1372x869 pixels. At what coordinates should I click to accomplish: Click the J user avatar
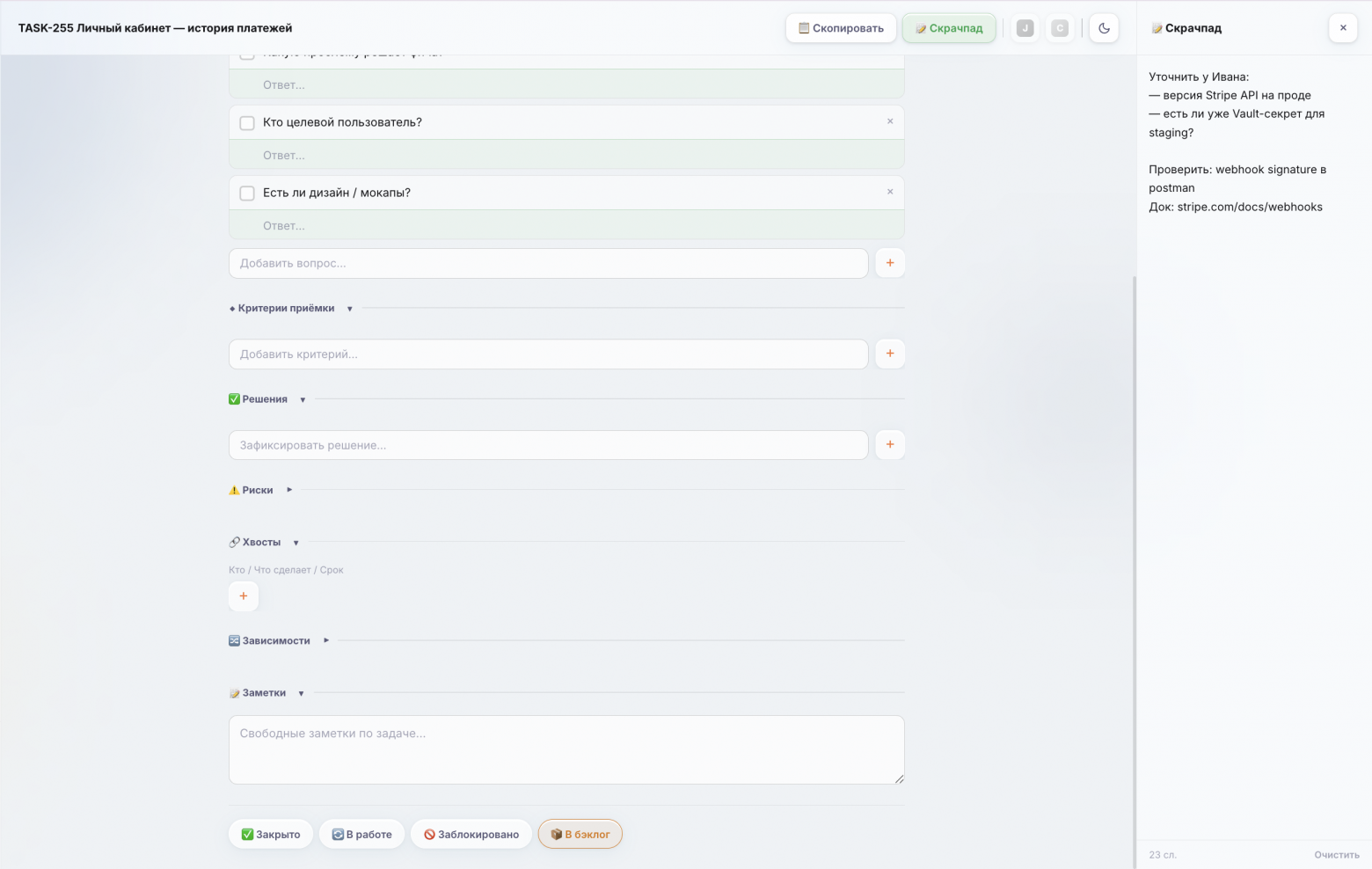1025,28
